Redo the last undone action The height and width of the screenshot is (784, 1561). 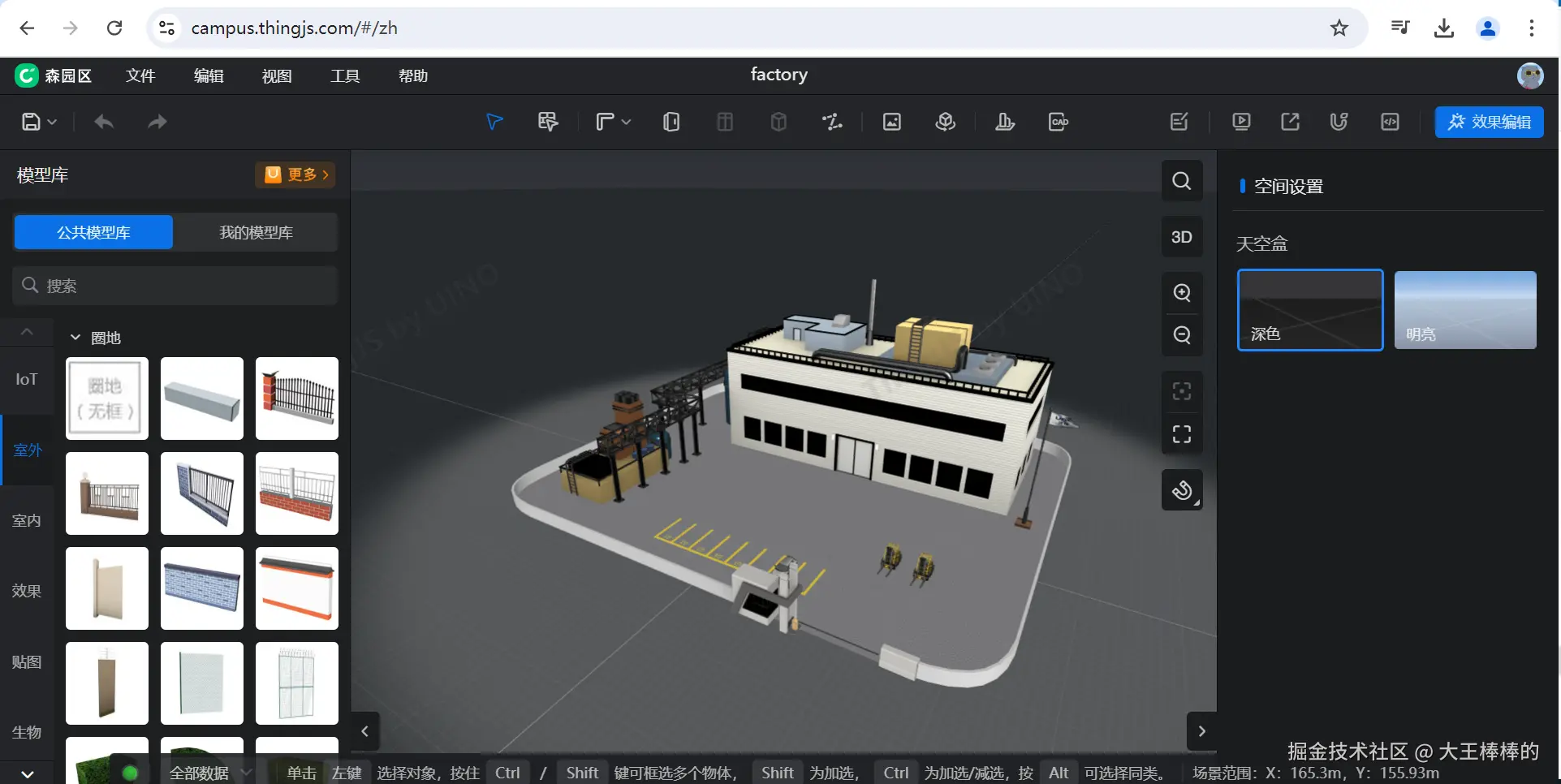pos(157,122)
